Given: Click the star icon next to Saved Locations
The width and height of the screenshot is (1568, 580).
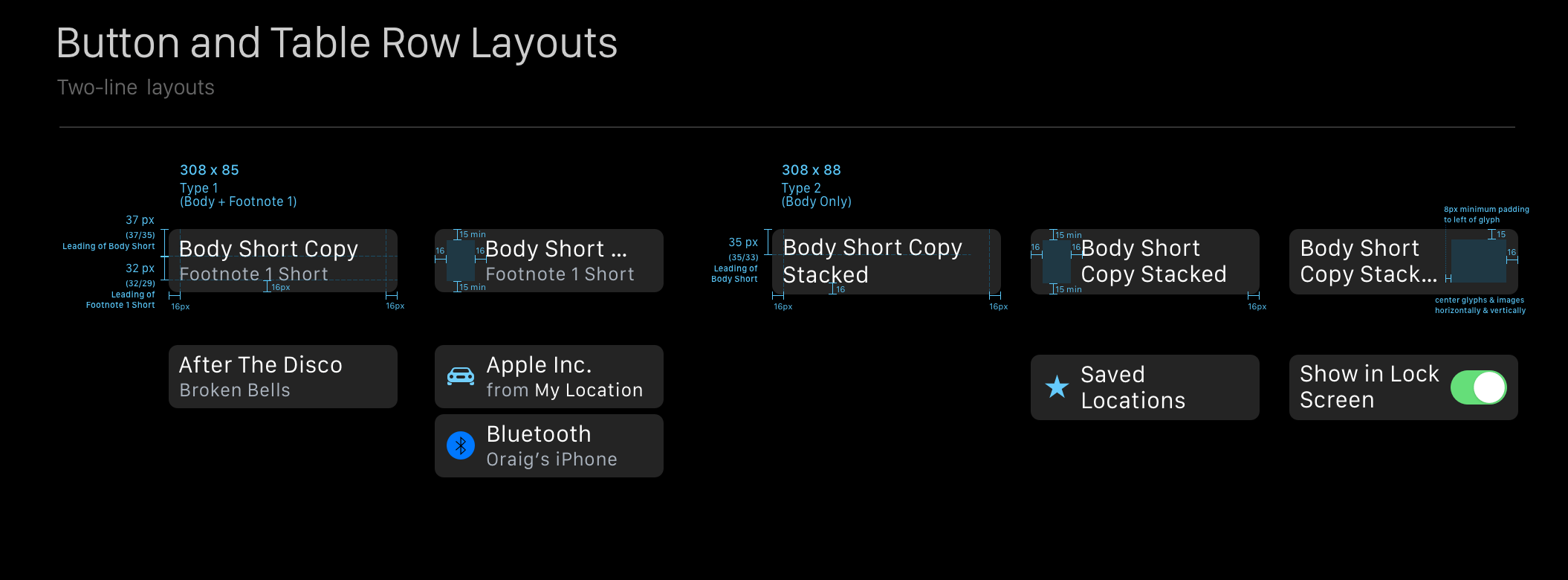Looking at the screenshot, I should [x=1057, y=387].
